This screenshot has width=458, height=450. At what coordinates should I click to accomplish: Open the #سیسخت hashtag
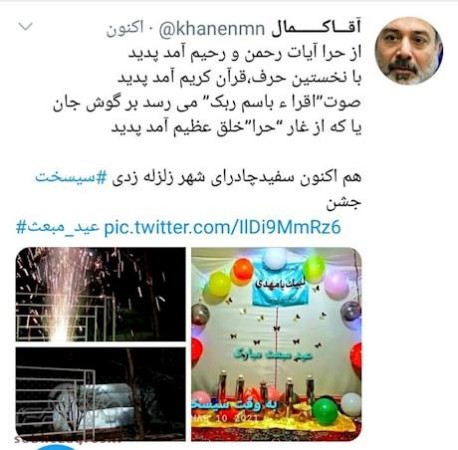pos(71,177)
